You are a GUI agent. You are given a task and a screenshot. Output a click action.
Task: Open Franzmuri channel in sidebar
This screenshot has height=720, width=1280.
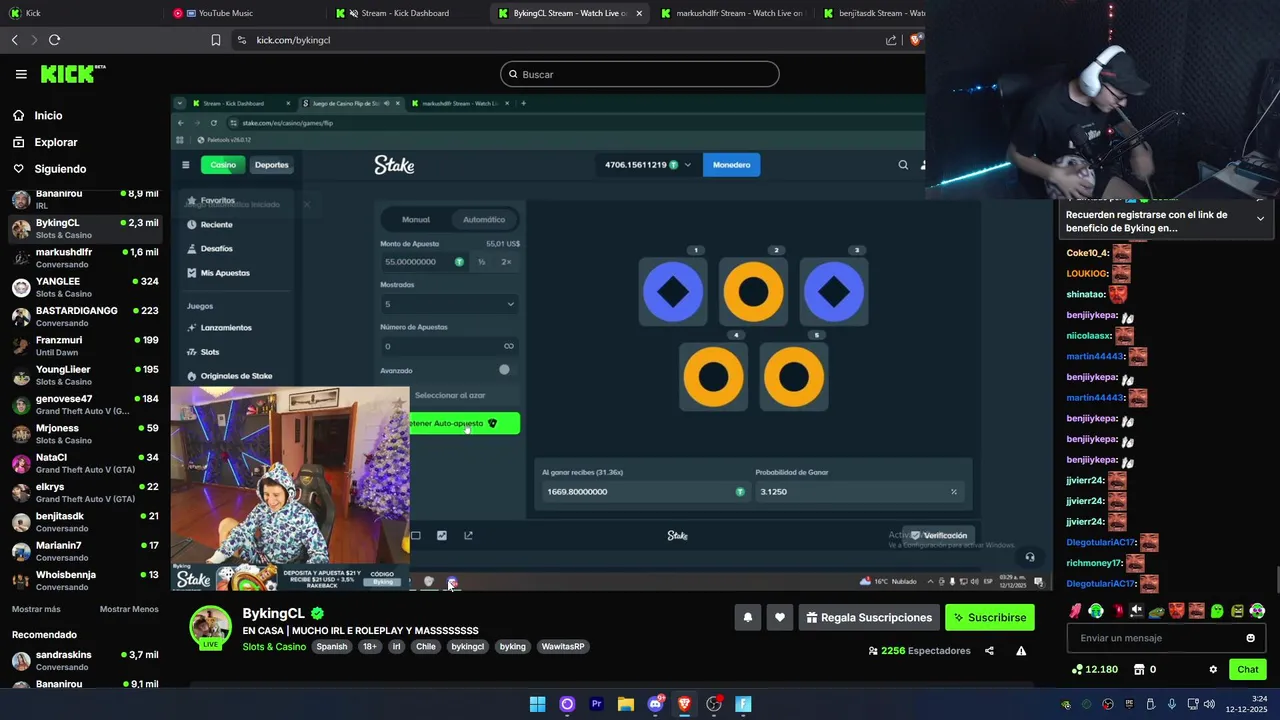(85, 346)
